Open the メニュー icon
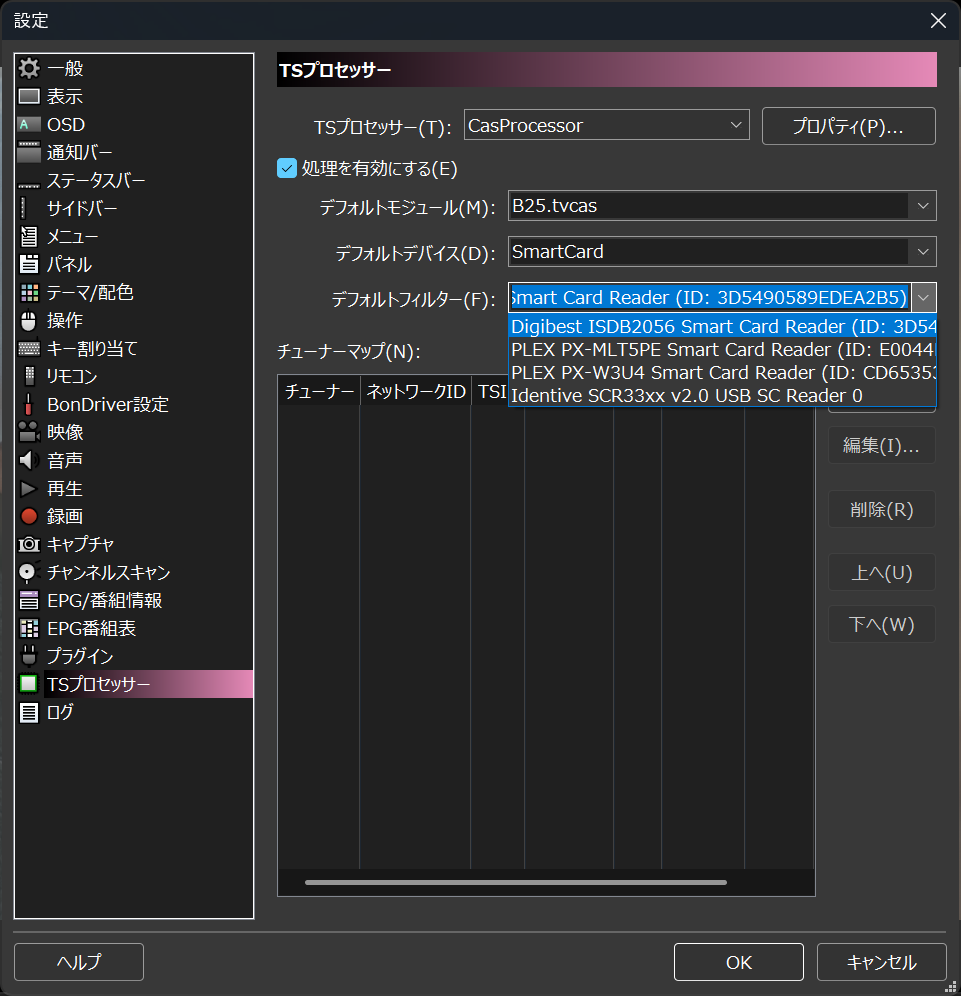Image resolution: width=961 pixels, height=996 pixels. pyautogui.click(x=29, y=236)
